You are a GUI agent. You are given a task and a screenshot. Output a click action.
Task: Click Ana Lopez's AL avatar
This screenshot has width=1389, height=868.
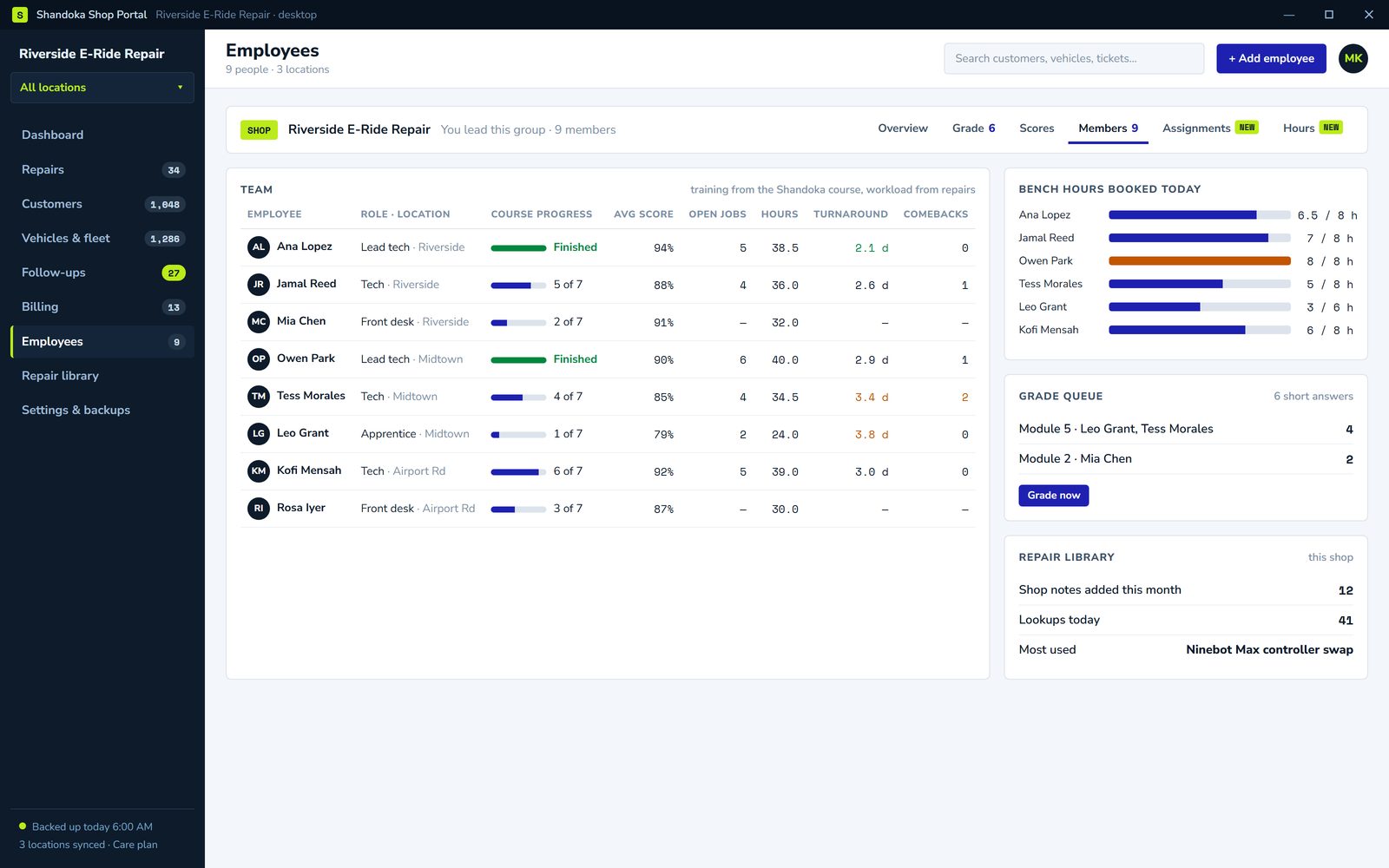[259, 247]
